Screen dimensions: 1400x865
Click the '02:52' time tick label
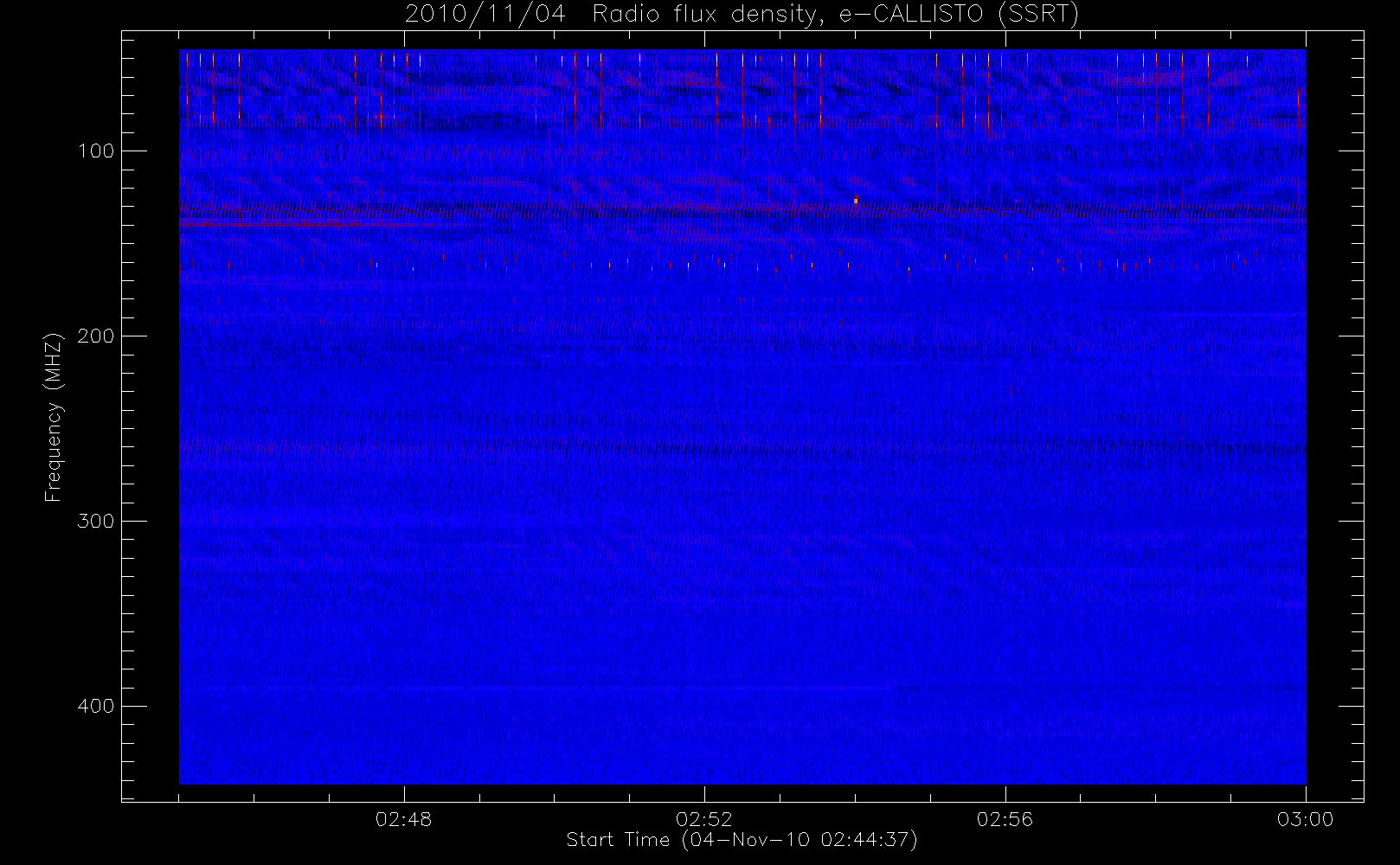704,819
